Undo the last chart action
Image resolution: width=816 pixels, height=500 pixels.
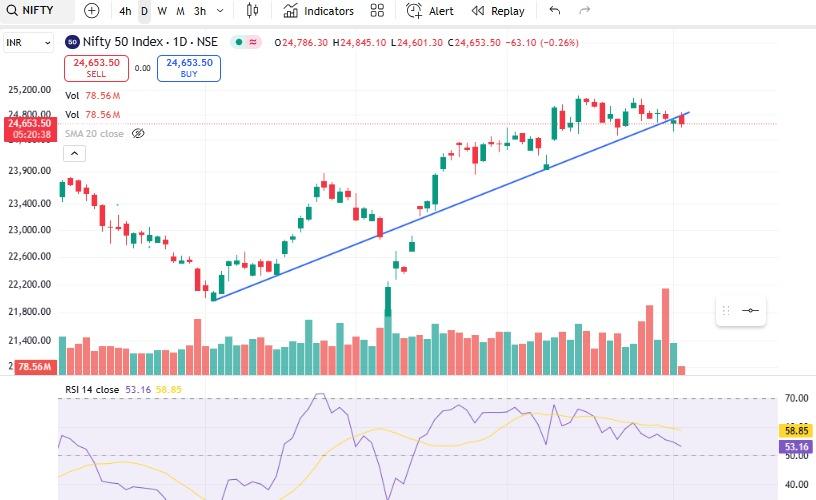click(x=555, y=11)
